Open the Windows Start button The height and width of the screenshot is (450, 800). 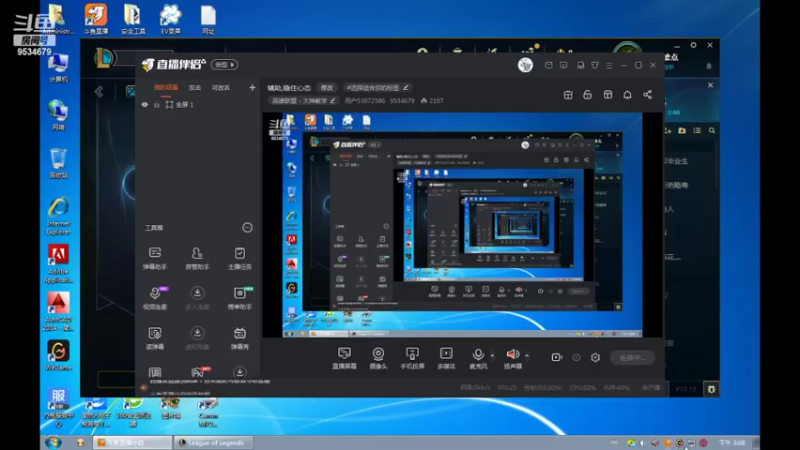click(x=54, y=442)
